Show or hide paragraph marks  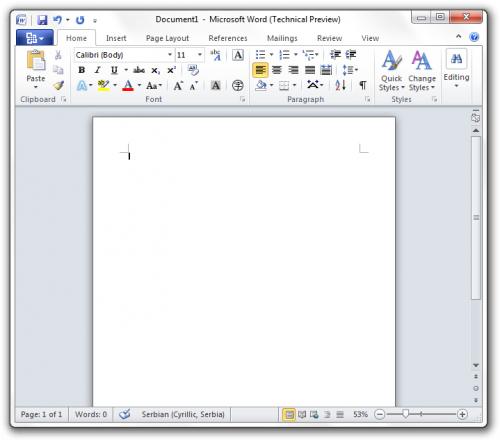pyautogui.click(x=363, y=85)
